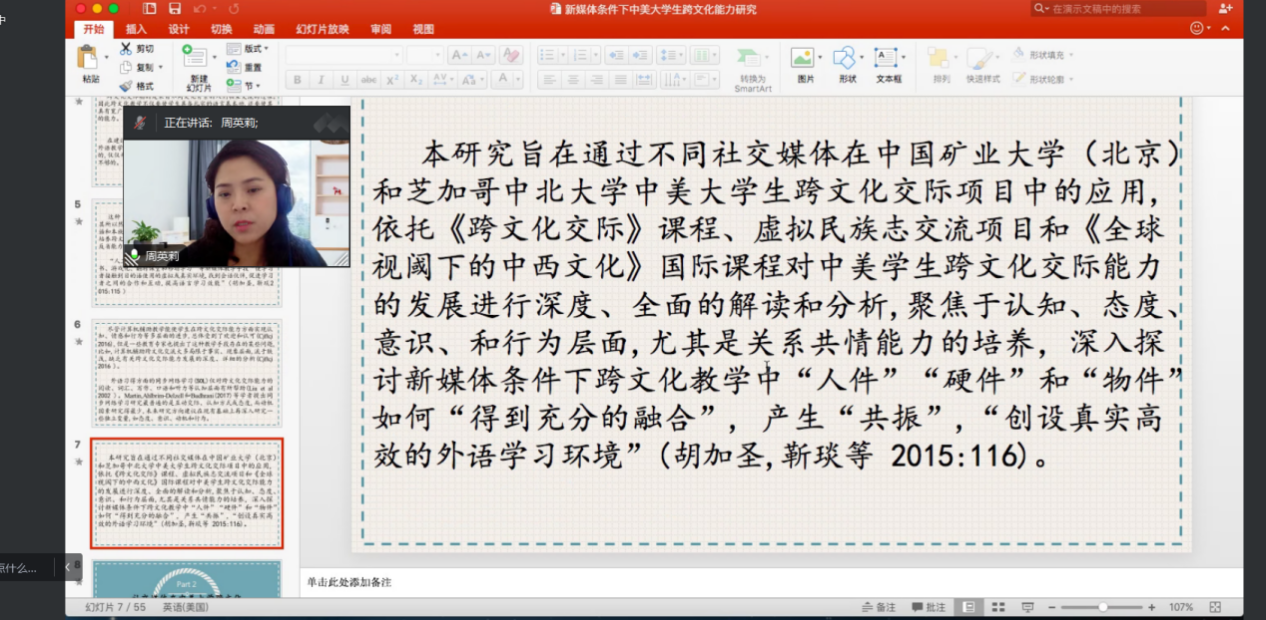Switch to slide sorter grid view
1266x620 pixels.
coord(998,607)
